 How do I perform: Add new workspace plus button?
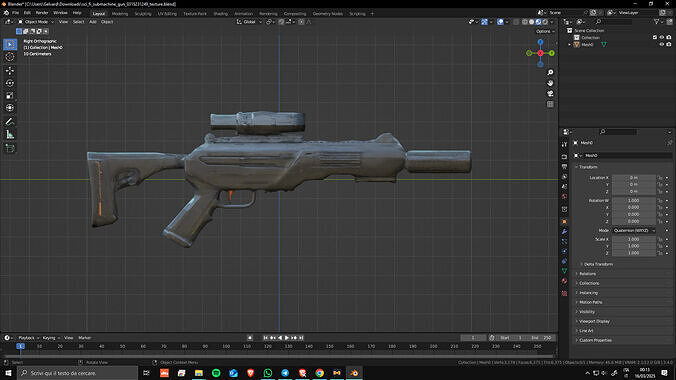pos(372,14)
